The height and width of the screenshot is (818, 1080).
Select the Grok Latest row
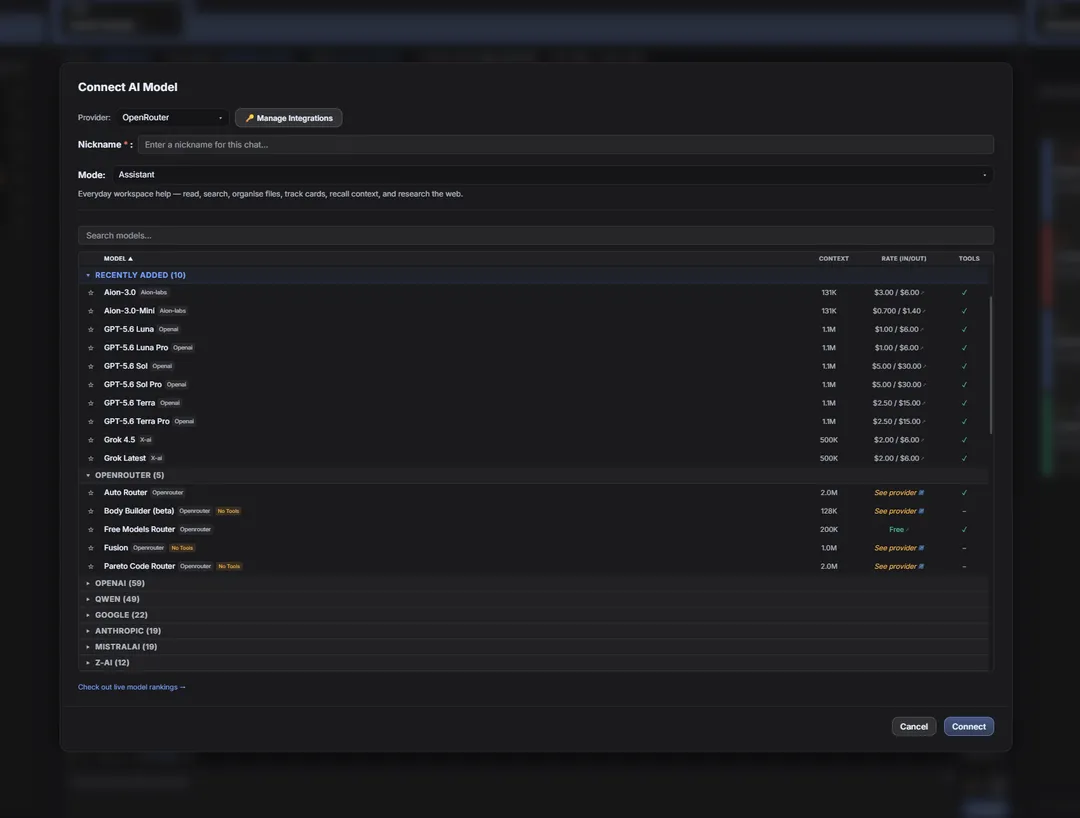534,459
